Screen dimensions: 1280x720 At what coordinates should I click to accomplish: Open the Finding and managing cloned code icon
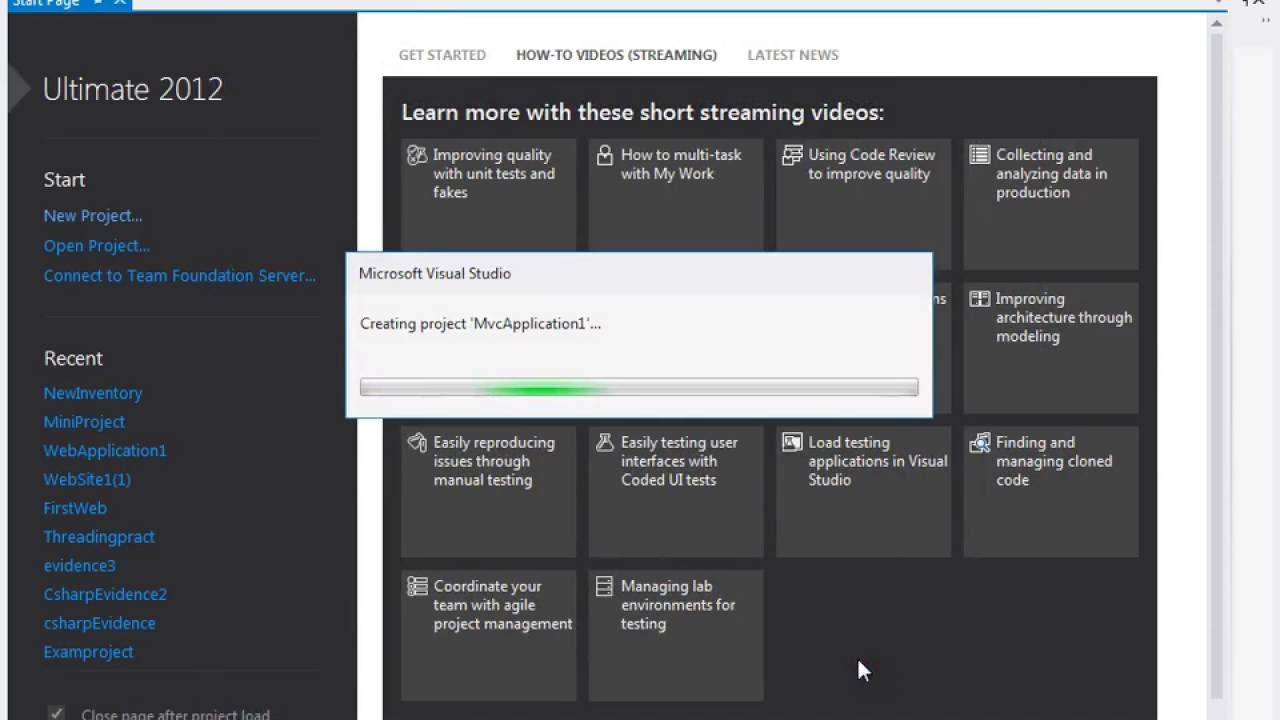tap(980, 442)
